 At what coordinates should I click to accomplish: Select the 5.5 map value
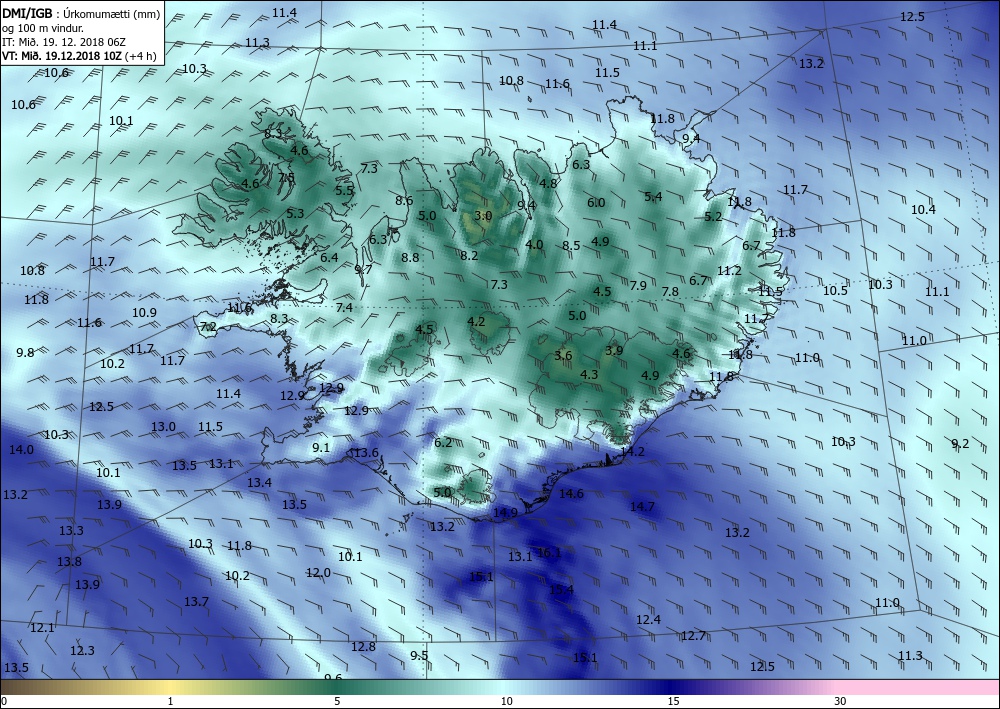tap(344, 190)
